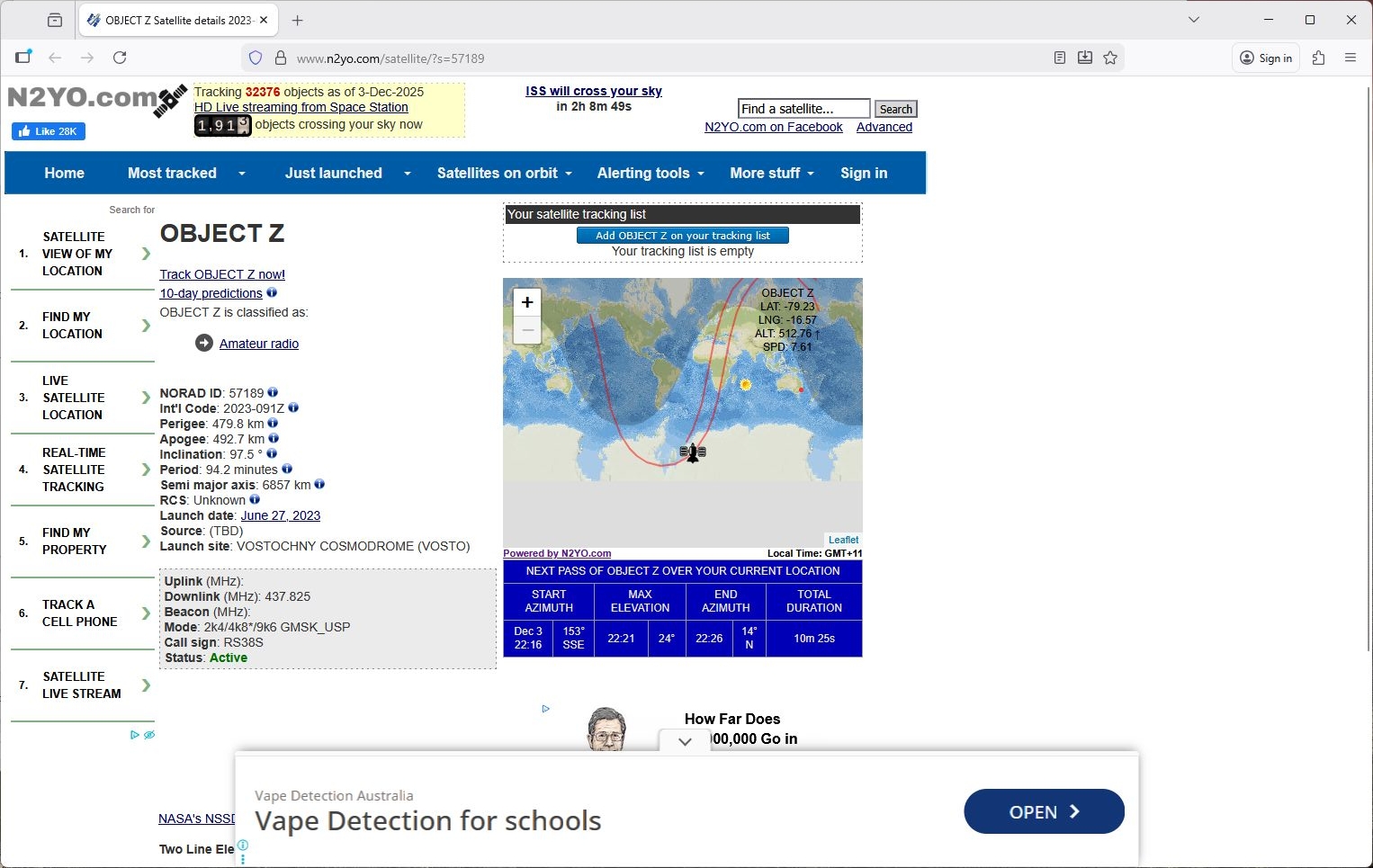Click info icon next to Inclination
The image size is (1373, 868).
(x=272, y=453)
